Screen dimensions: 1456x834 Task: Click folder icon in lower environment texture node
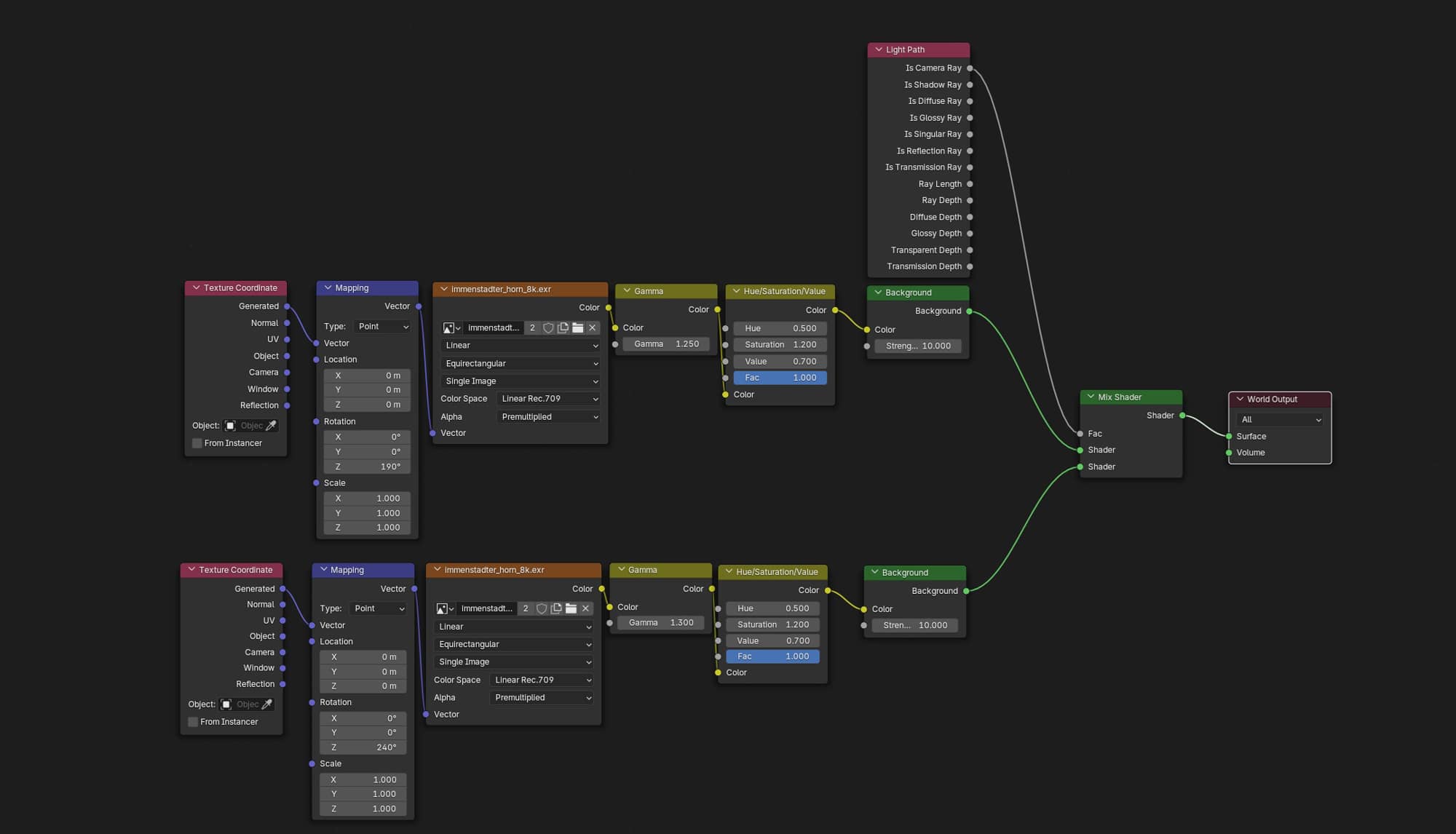tap(571, 609)
